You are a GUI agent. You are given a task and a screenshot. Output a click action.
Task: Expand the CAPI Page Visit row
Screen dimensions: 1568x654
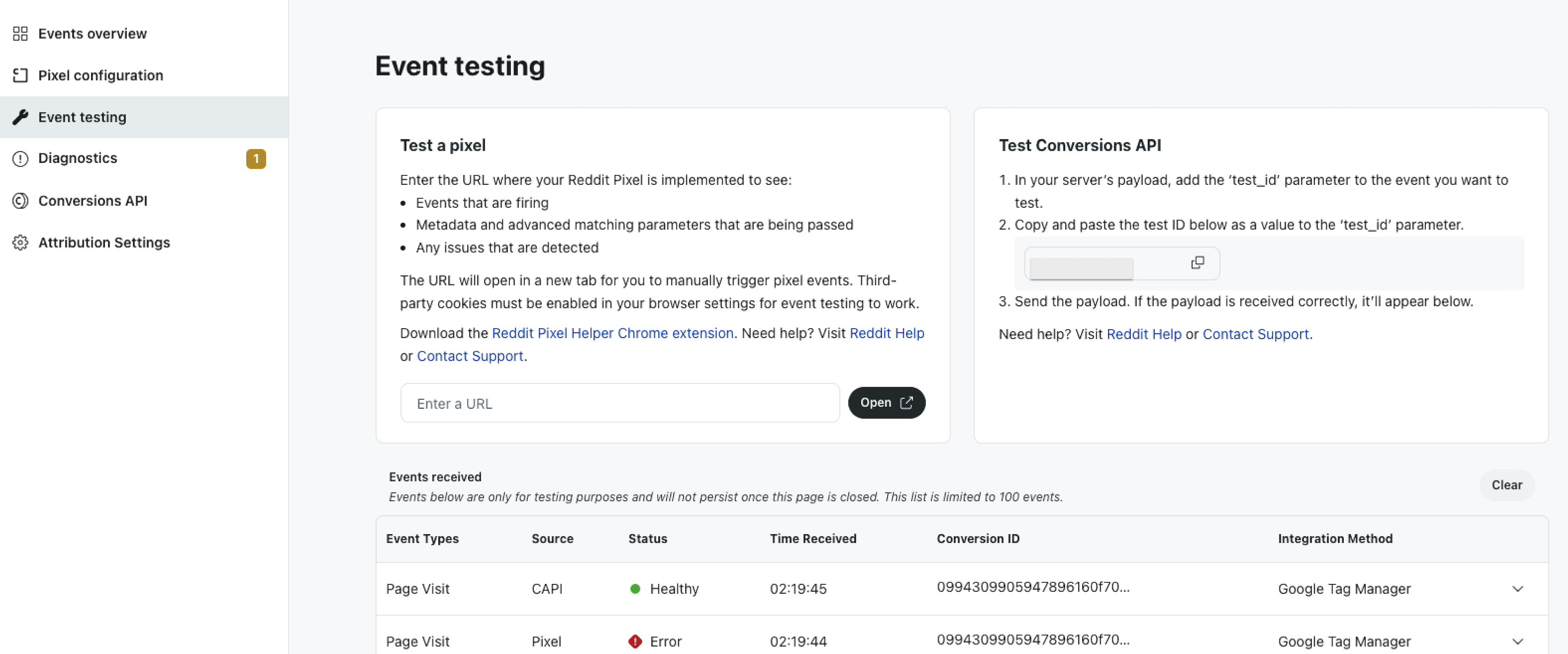[1517, 589]
